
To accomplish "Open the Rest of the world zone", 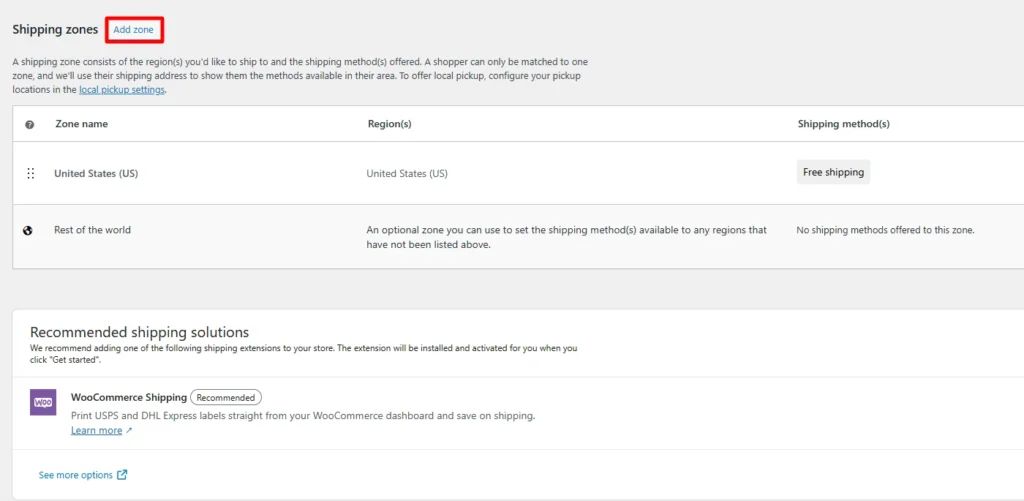I will click(92, 230).
